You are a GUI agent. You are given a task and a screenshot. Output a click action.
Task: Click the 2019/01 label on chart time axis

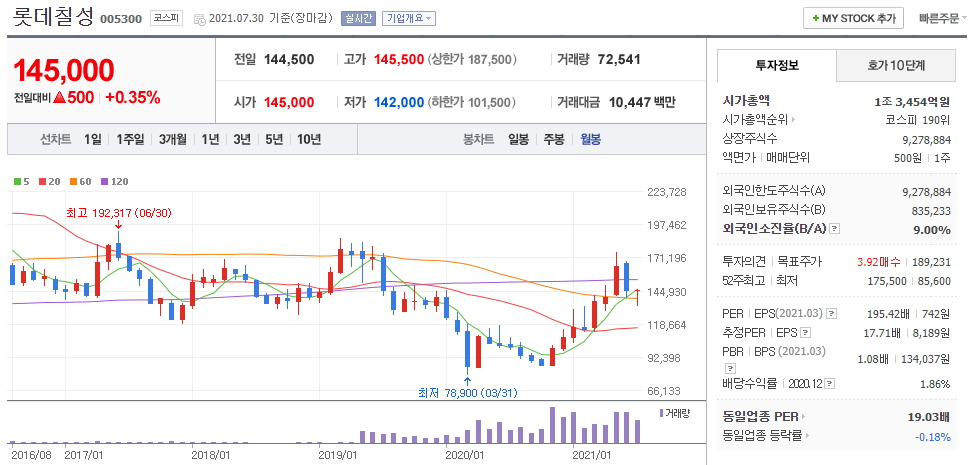[337, 454]
